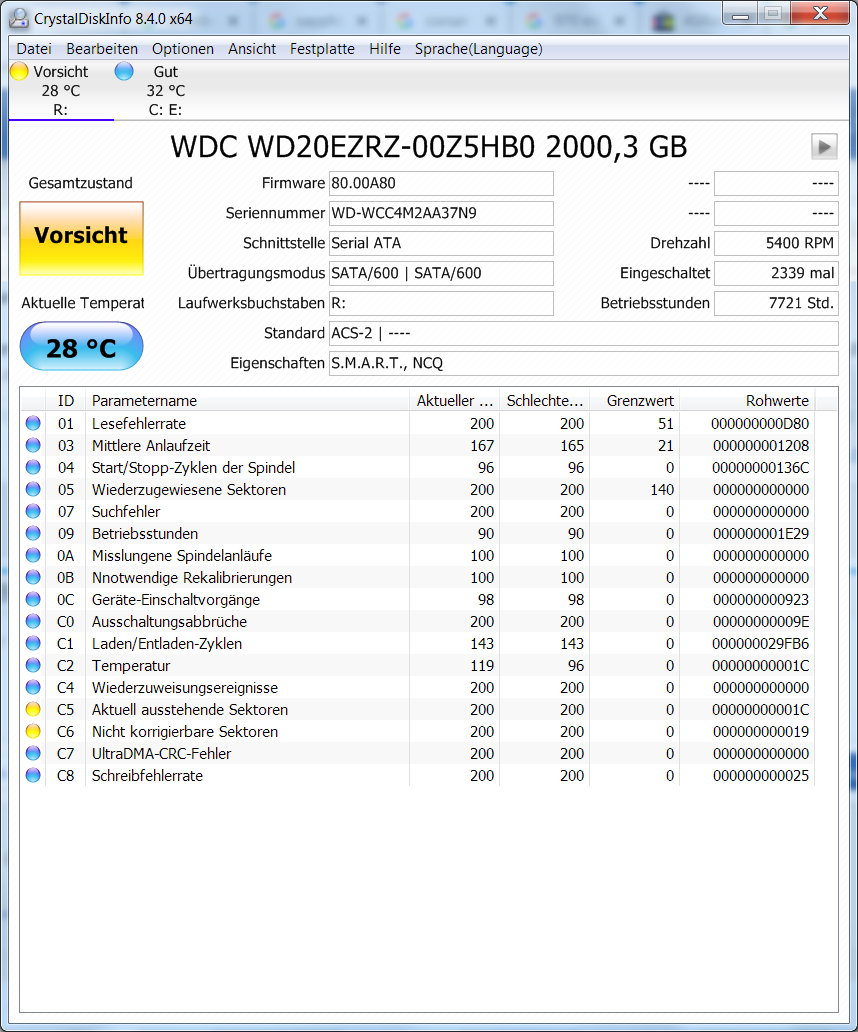Screen dimensions: 858x1032
Task: Click the 28 °C temperature button
Action: (82, 347)
